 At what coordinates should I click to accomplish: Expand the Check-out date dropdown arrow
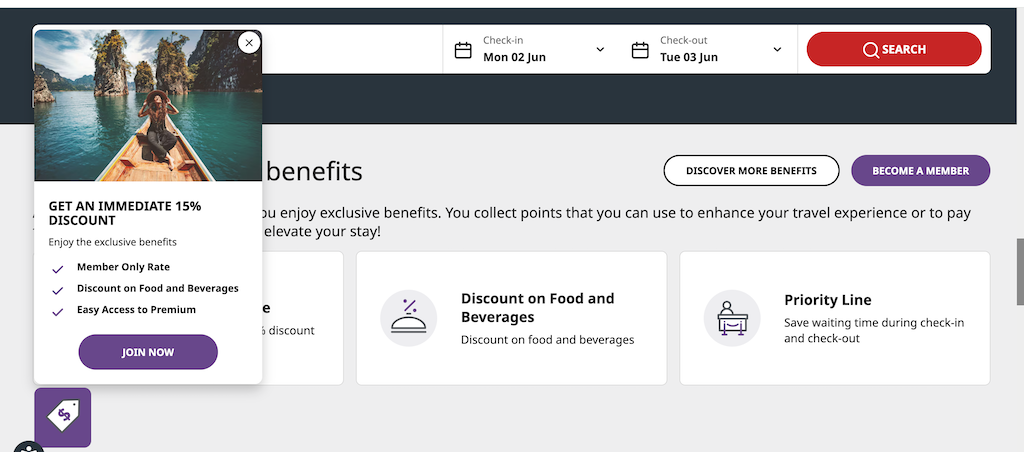[x=777, y=50]
